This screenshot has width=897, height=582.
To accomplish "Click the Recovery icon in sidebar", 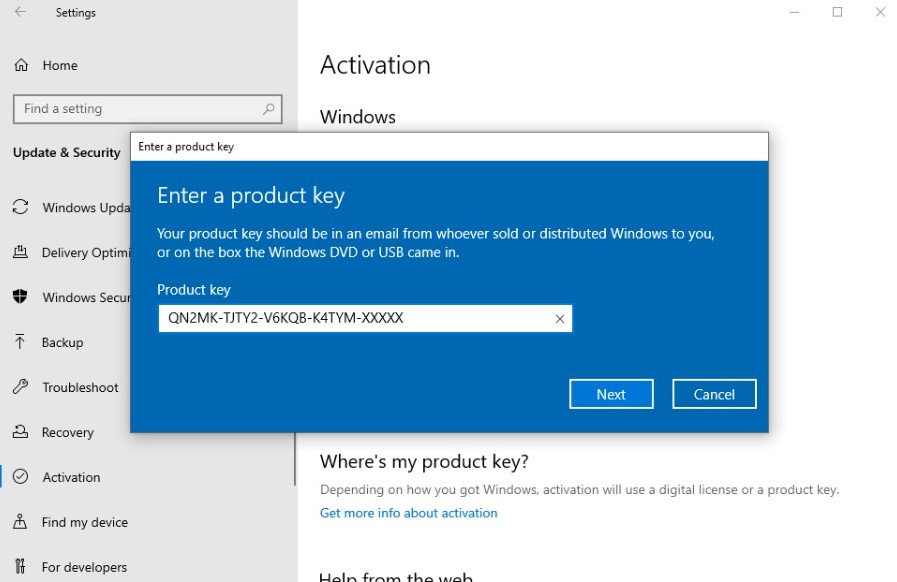I will pos(21,431).
